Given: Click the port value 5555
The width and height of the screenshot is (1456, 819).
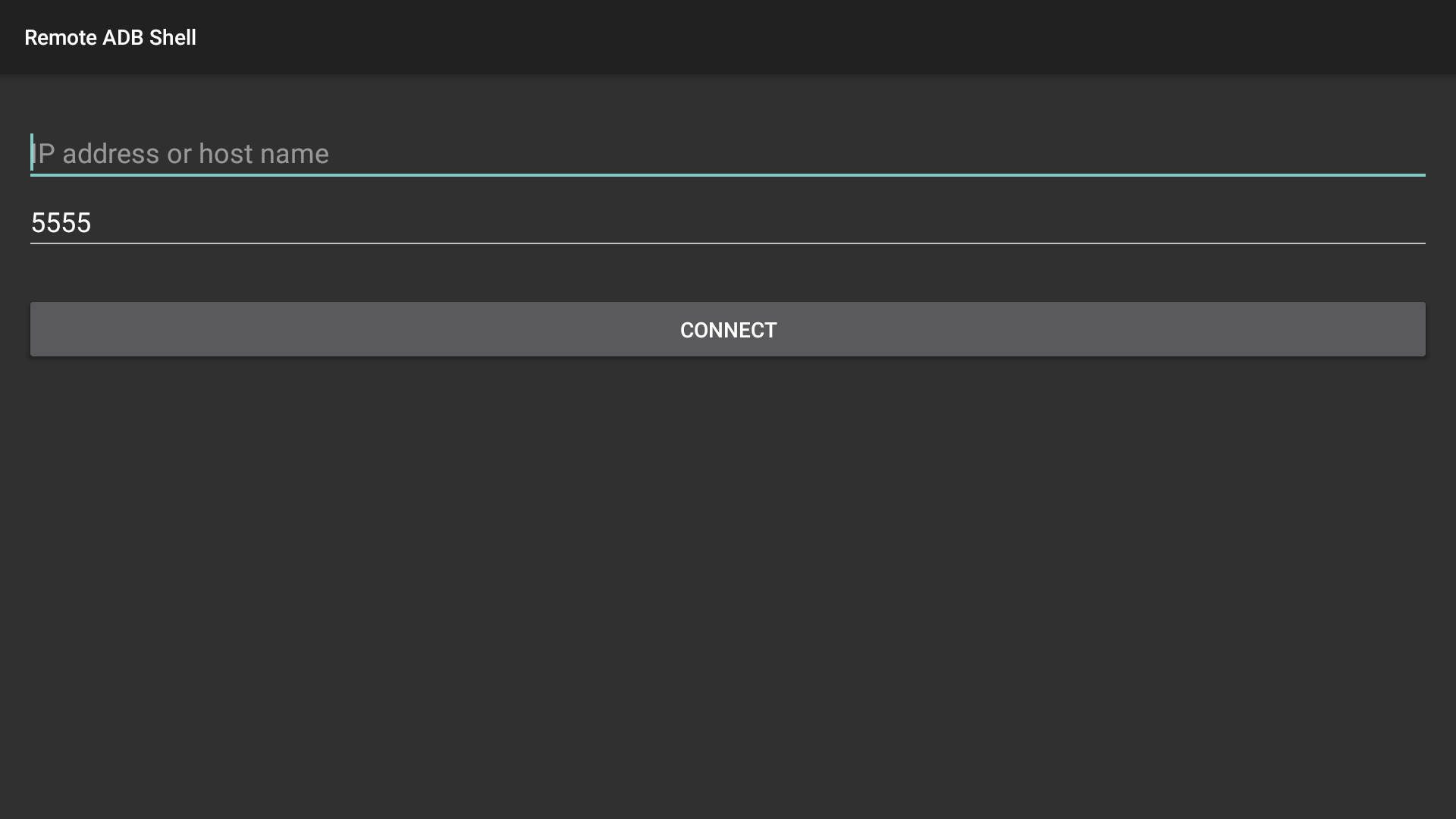Looking at the screenshot, I should pyautogui.click(x=62, y=222).
